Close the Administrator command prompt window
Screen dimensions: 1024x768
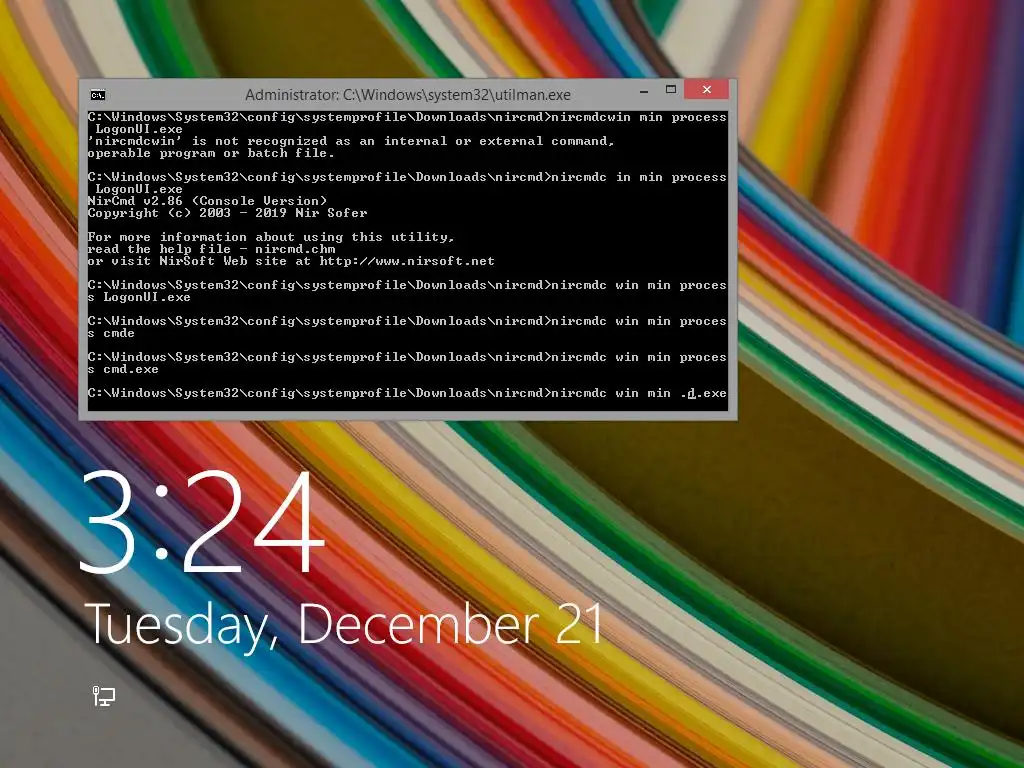point(707,89)
